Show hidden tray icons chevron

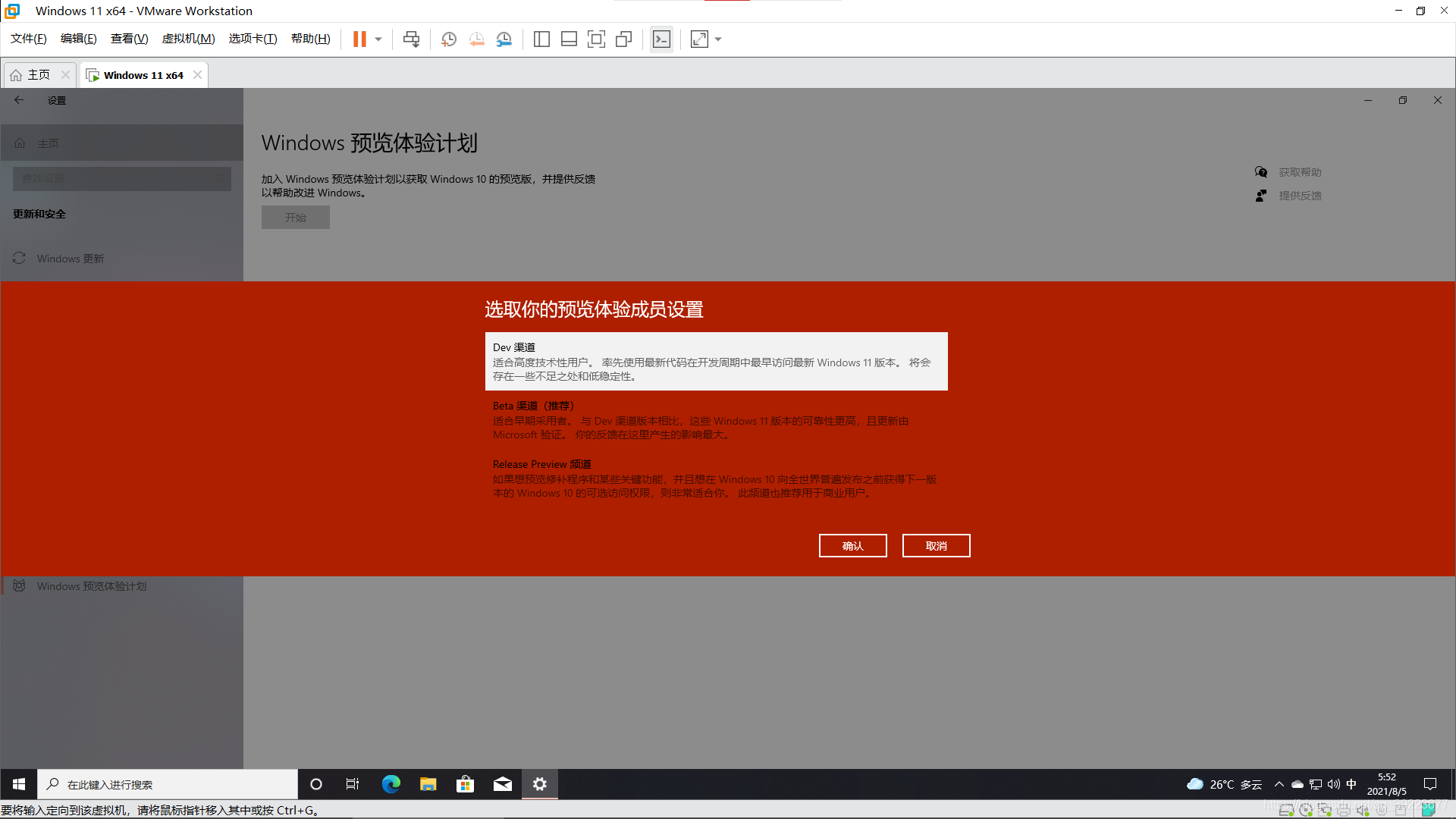click(1279, 784)
